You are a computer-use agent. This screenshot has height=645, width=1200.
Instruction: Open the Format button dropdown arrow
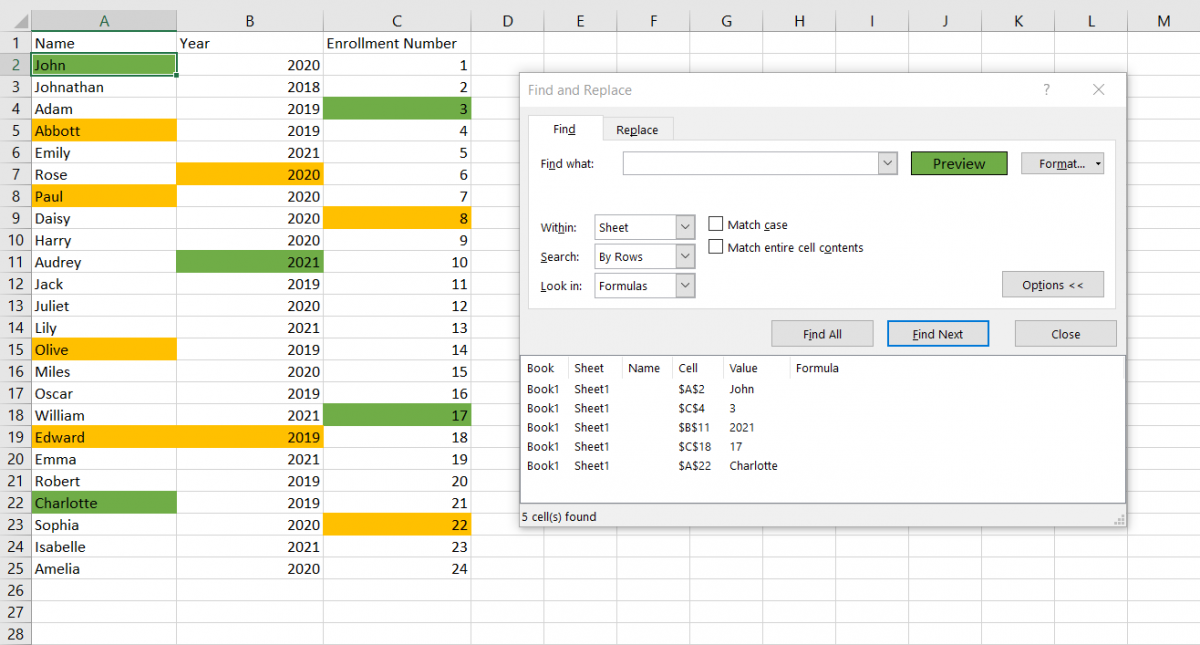click(1098, 164)
